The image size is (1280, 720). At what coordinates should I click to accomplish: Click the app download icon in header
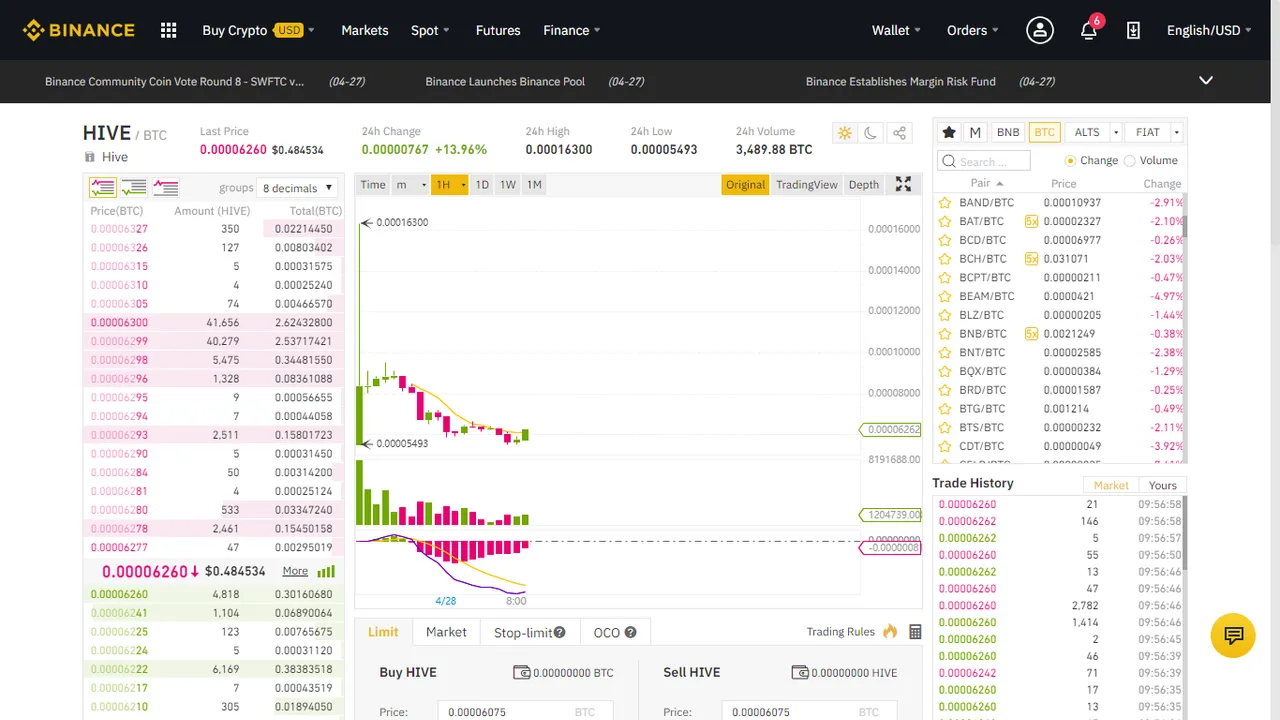tap(1133, 30)
